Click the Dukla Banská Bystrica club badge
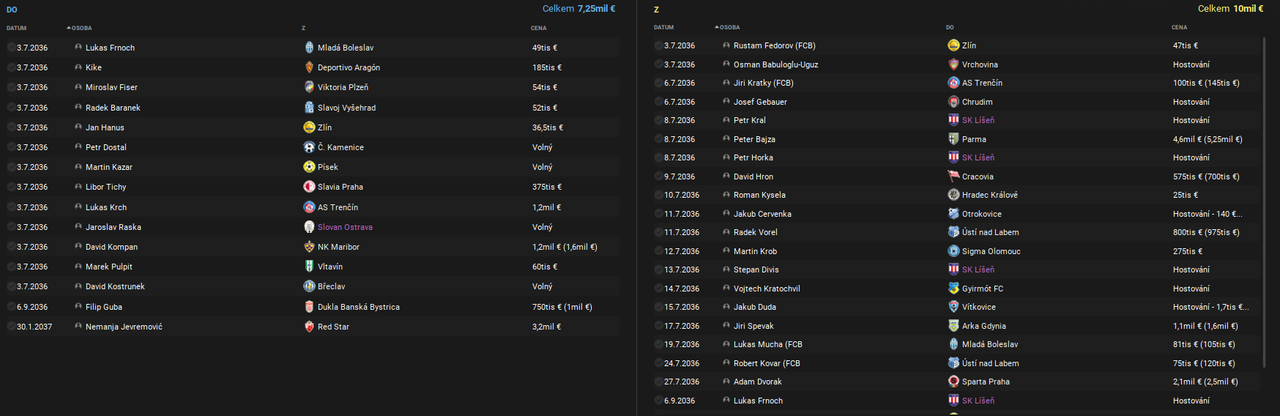The width and height of the screenshot is (1280, 416). point(309,307)
